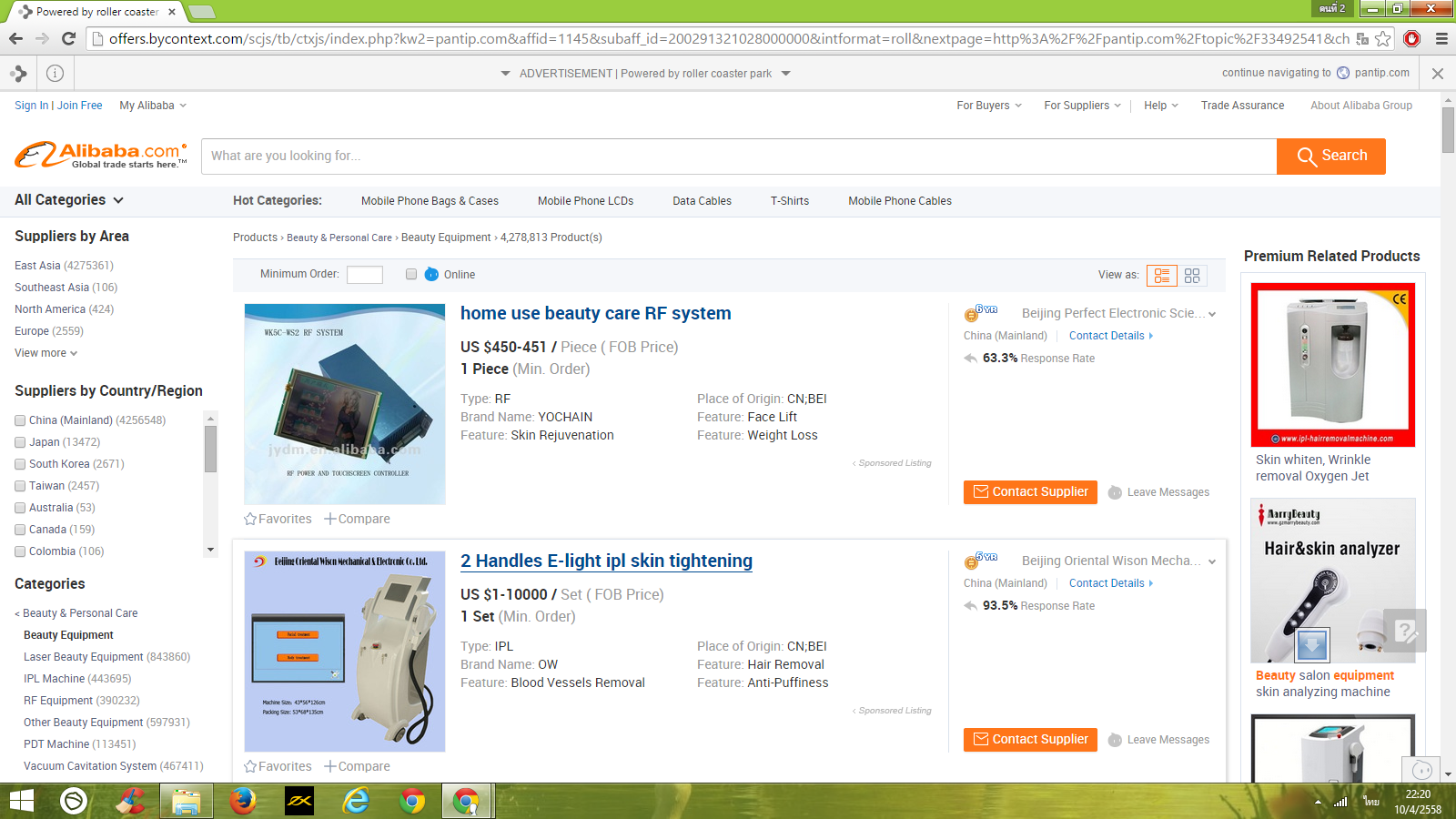Tick the Online suppliers checkbox

click(411, 274)
